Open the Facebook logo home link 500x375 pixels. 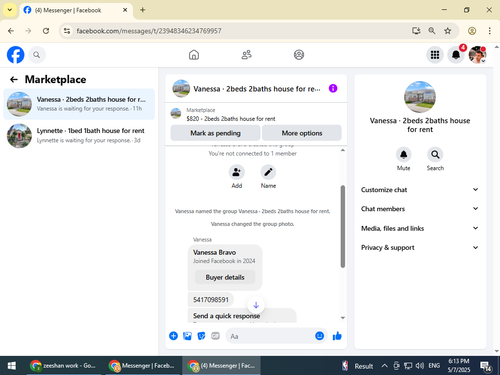coord(15,55)
